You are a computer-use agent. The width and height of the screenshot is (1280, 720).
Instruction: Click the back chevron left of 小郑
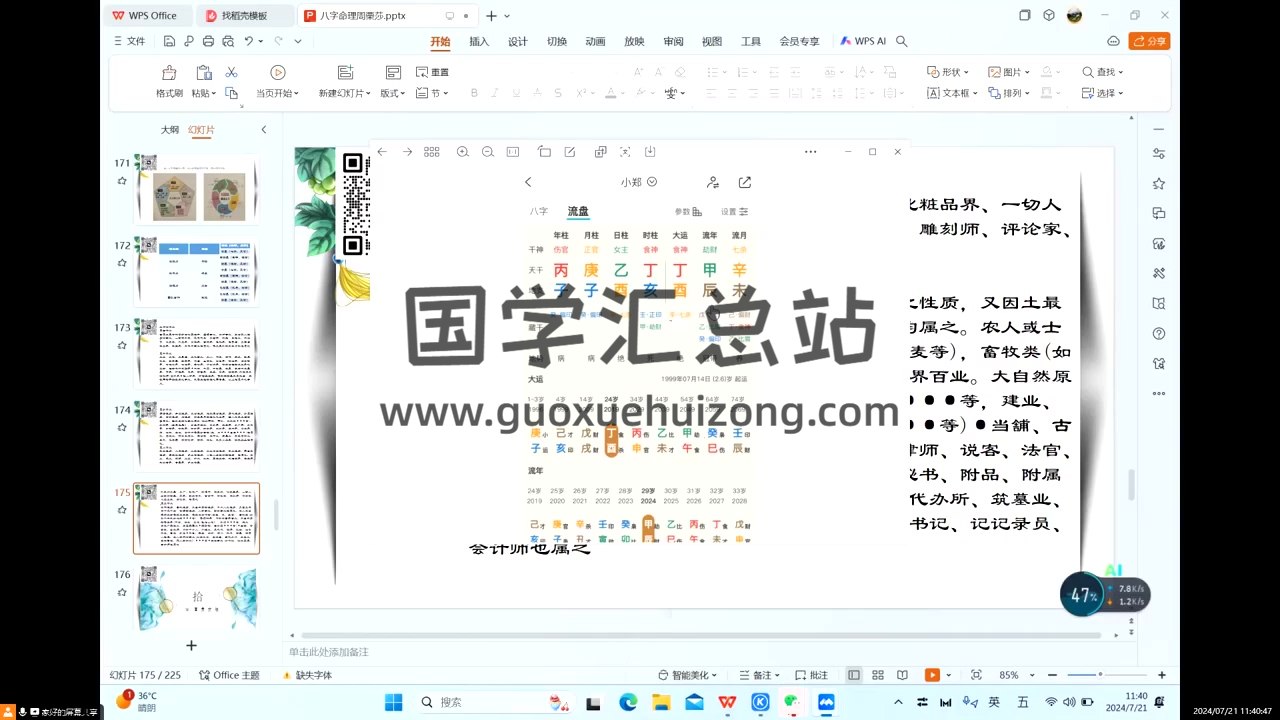coord(528,182)
